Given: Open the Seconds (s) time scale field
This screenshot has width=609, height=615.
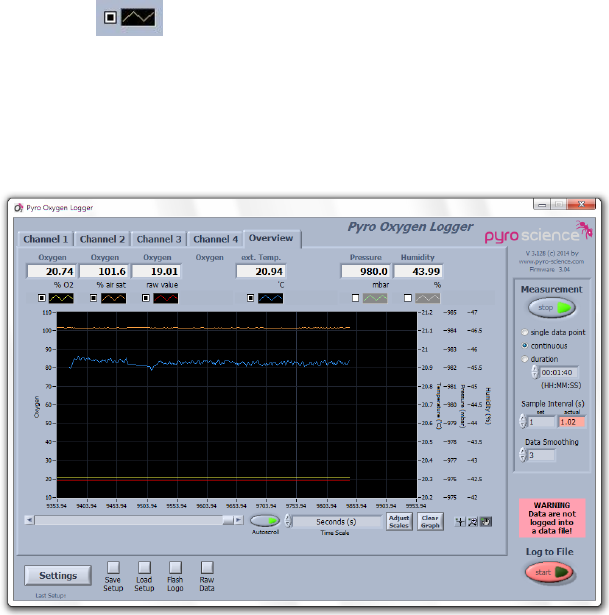Looking at the screenshot, I should tap(336, 522).
